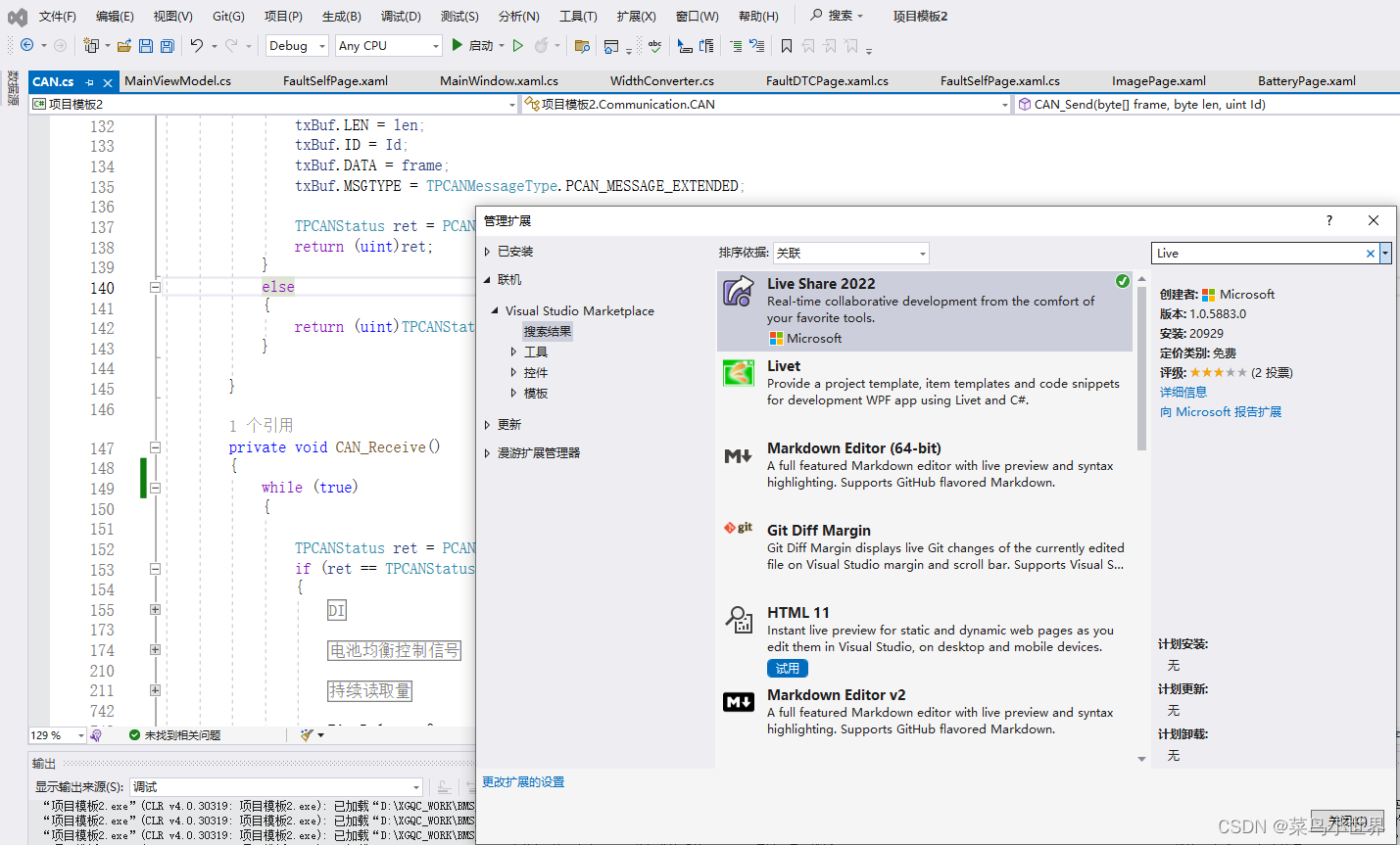Click the navigate backward arrow icon
Image resolution: width=1400 pixels, height=845 pixels.
[x=26, y=45]
